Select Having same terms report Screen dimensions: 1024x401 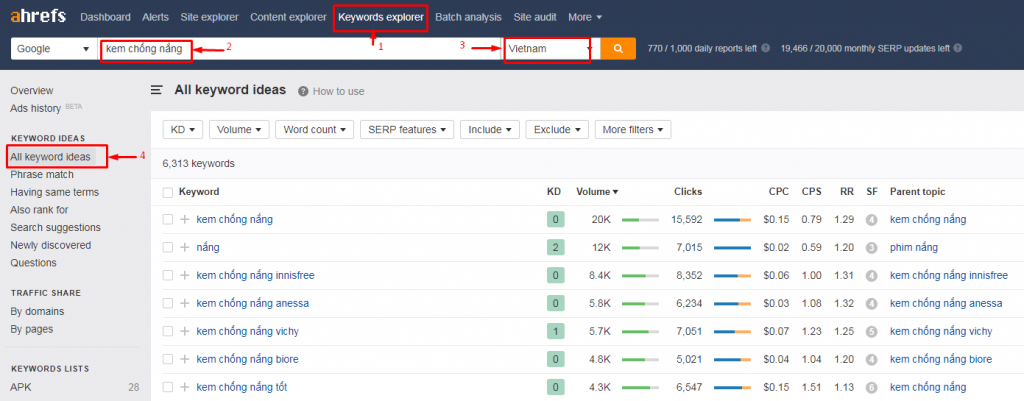[x=55, y=192]
